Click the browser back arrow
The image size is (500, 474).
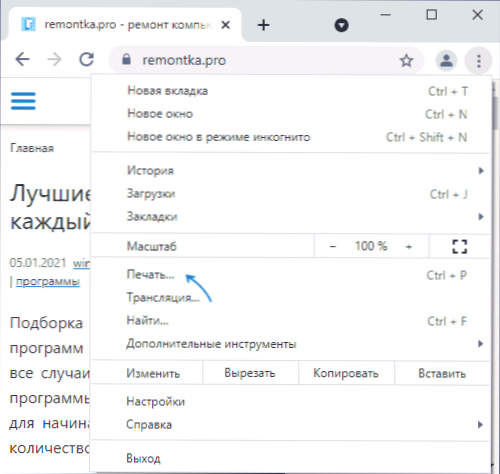pyautogui.click(x=23, y=60)
